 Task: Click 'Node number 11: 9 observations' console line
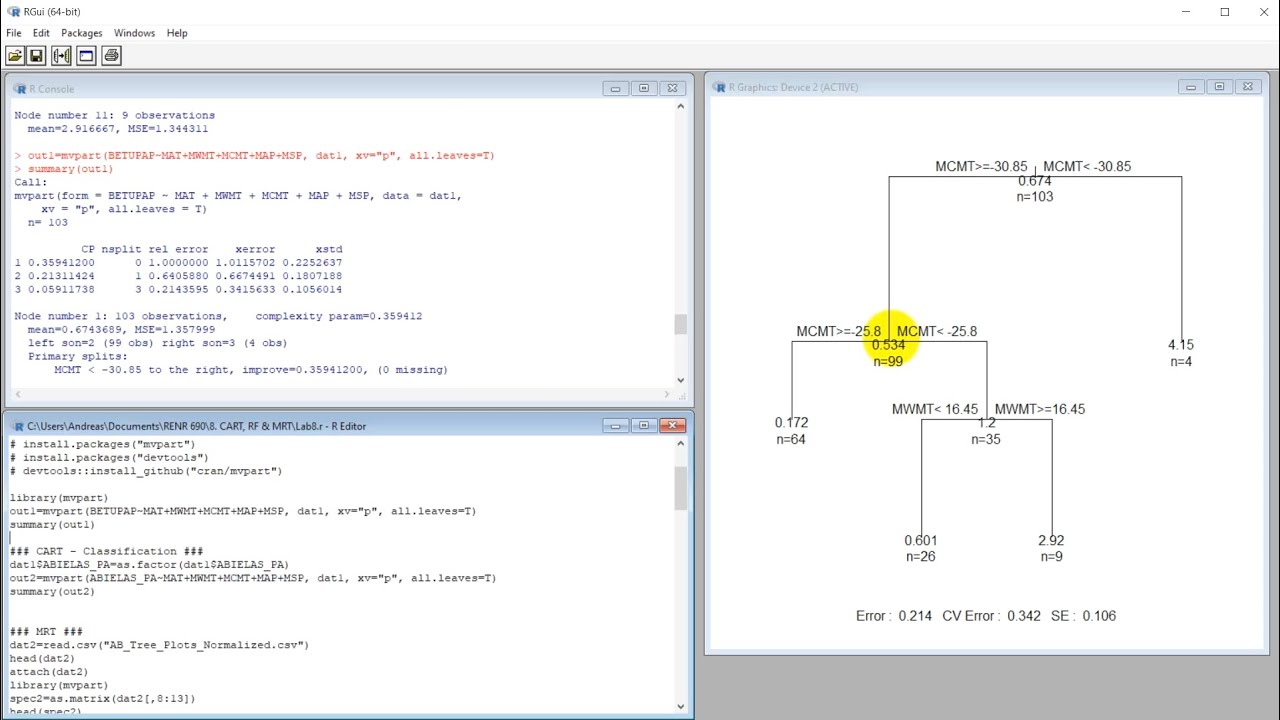(x=114, y=115)
